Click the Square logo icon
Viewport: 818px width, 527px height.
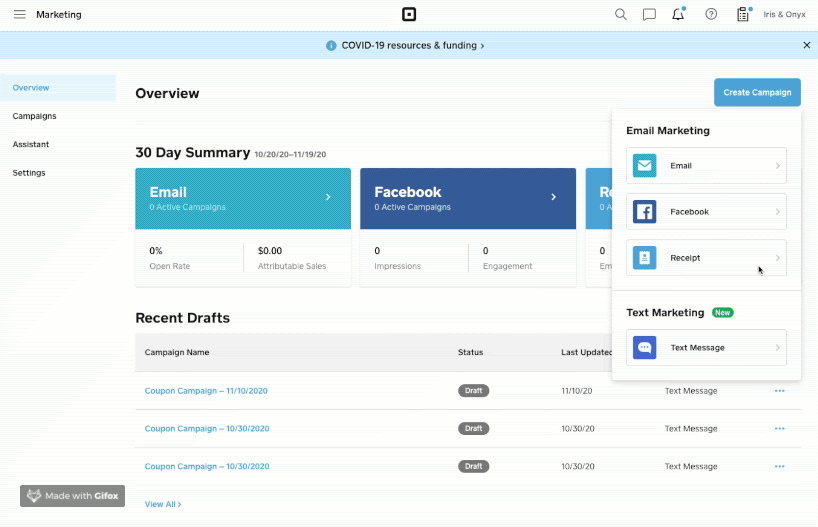pos(408,15)
